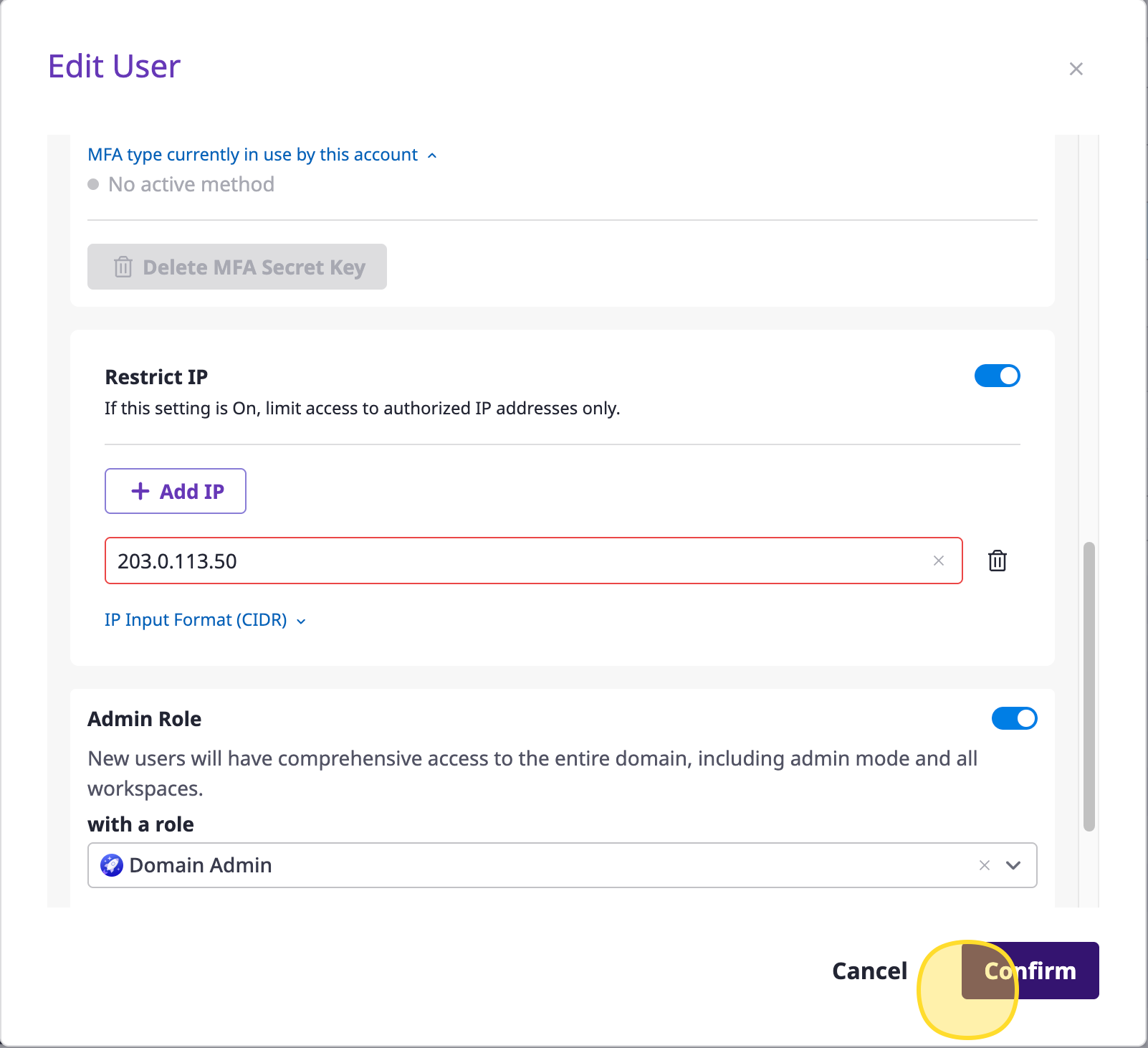
Task: Click the trash icon in Delete MFA Secret Key
Action: [x=123, y=267]
